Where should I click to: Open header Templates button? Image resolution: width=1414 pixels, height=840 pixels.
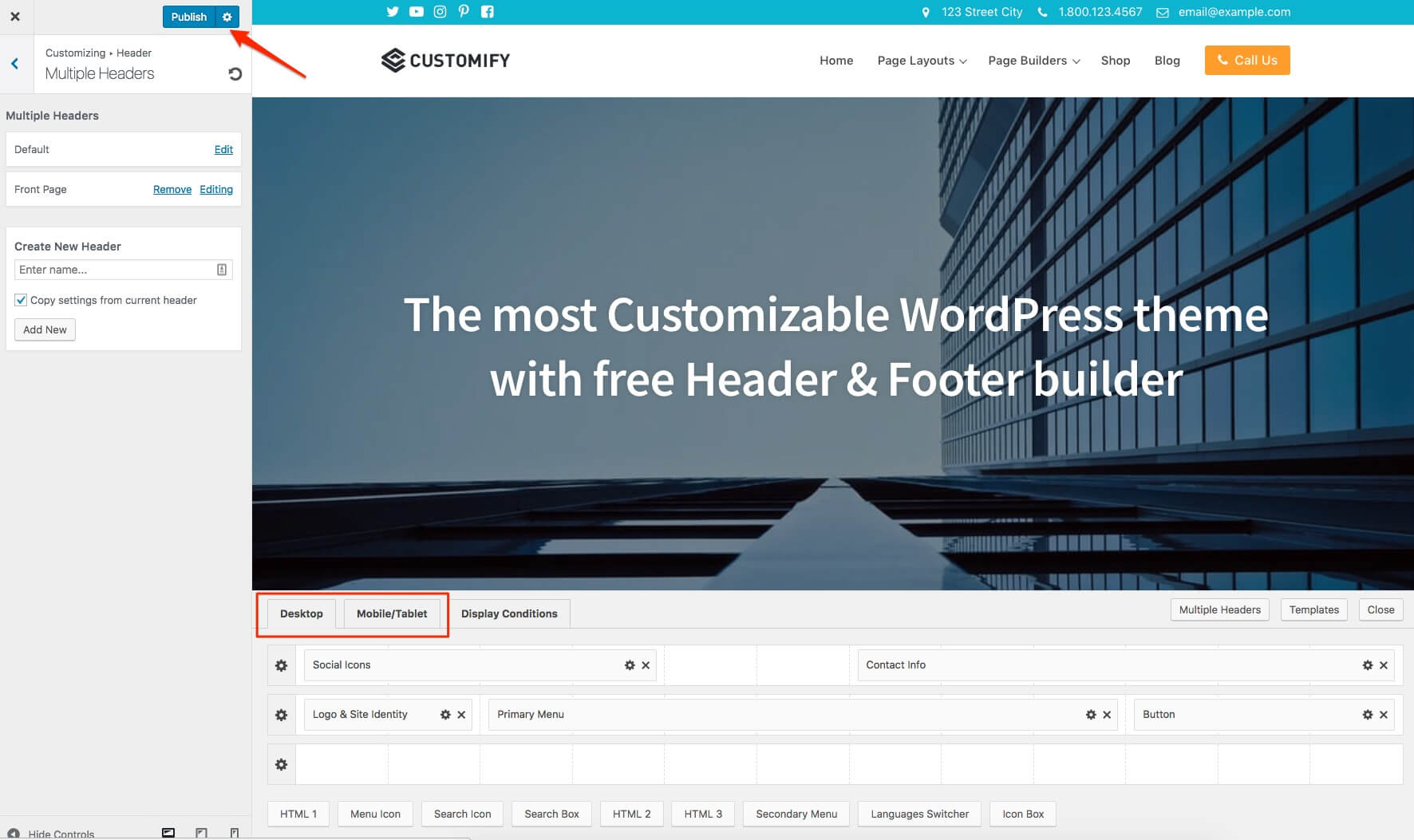tap(1313, 609)
